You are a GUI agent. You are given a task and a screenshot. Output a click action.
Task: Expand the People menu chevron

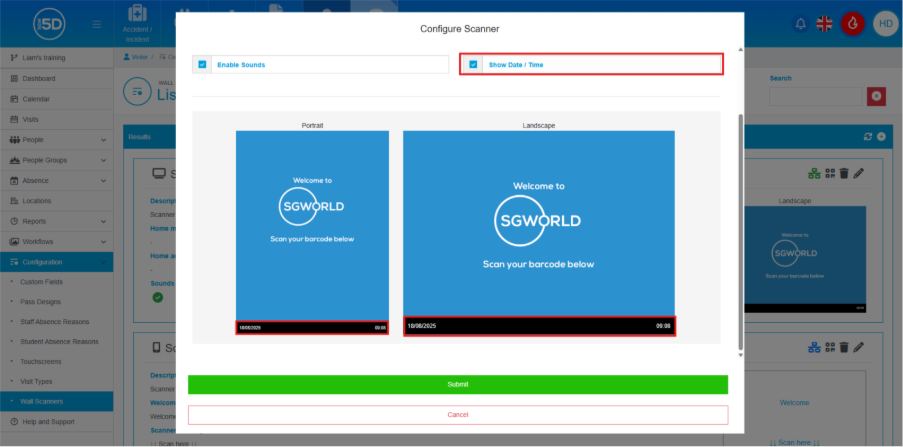click(104, 139)
